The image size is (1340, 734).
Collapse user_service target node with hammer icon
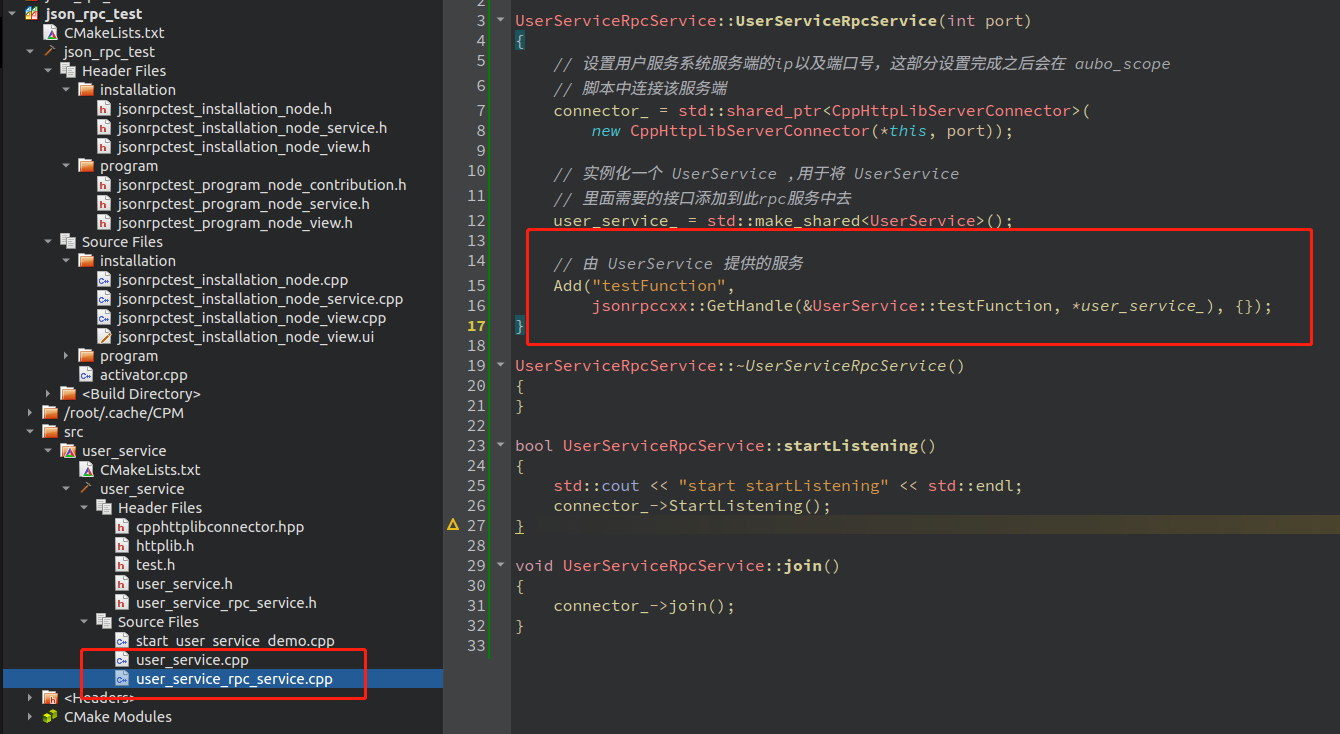click(66, 489)
